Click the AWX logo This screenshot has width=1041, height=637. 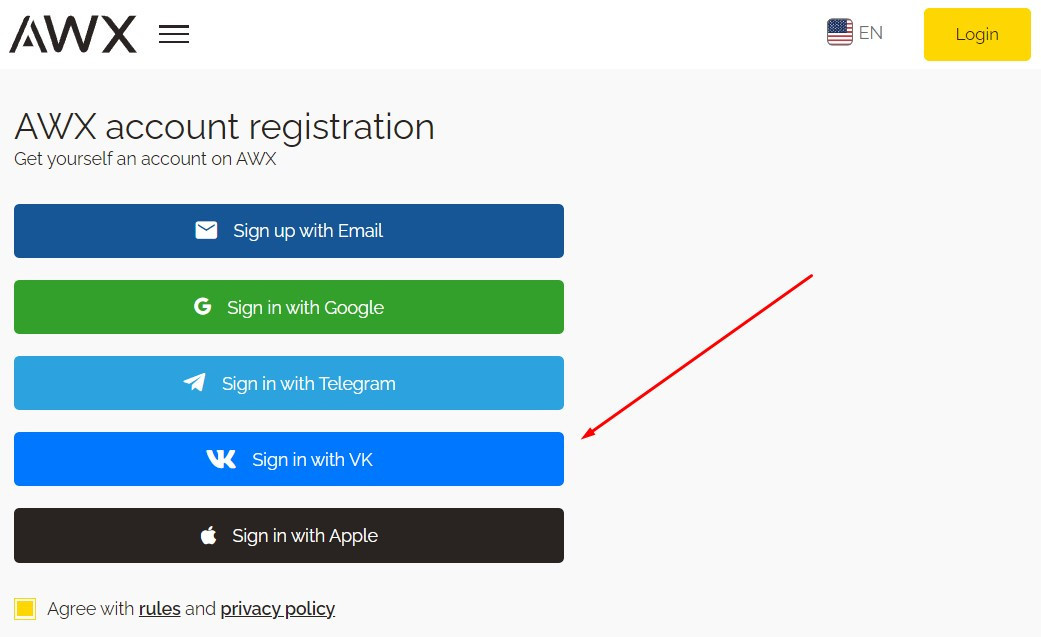[x=73, y=34]
